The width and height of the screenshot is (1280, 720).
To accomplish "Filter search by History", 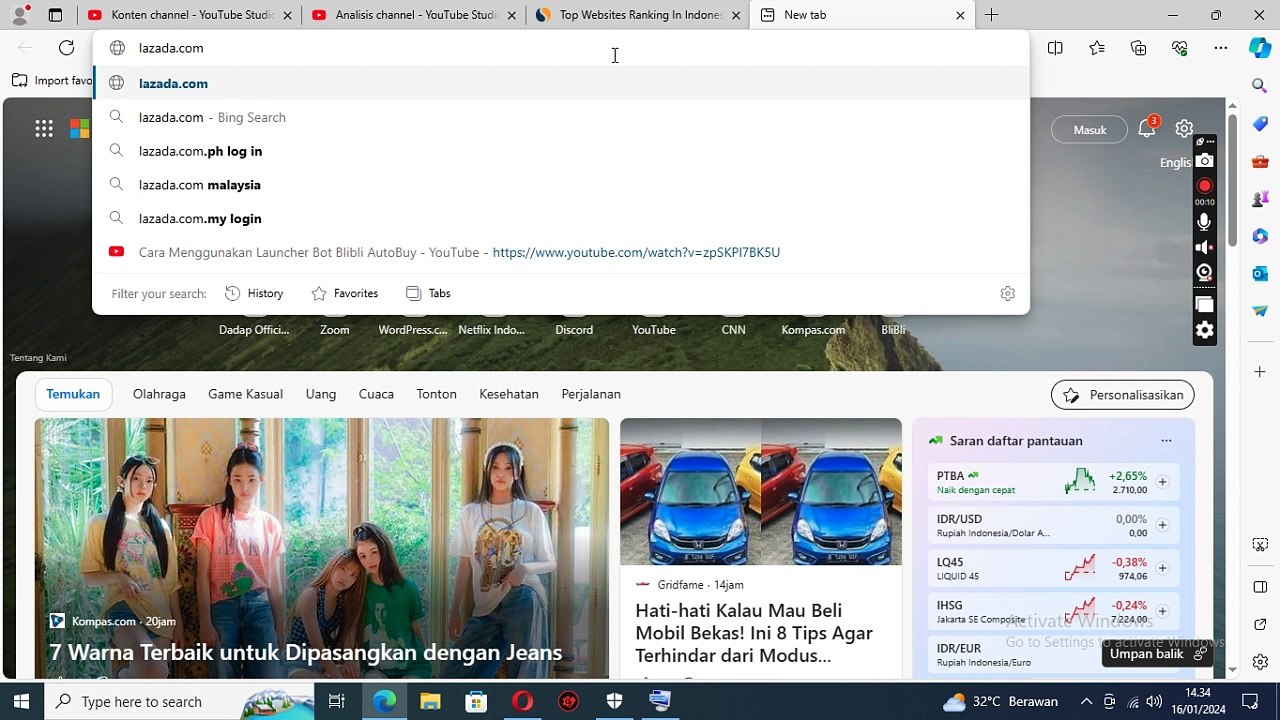I will (254, 293).
